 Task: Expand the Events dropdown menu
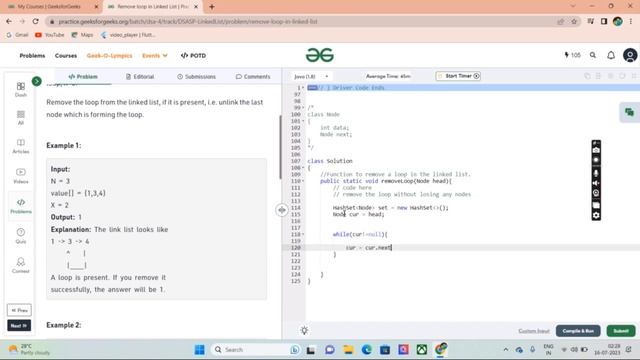(x=155, y=56)
